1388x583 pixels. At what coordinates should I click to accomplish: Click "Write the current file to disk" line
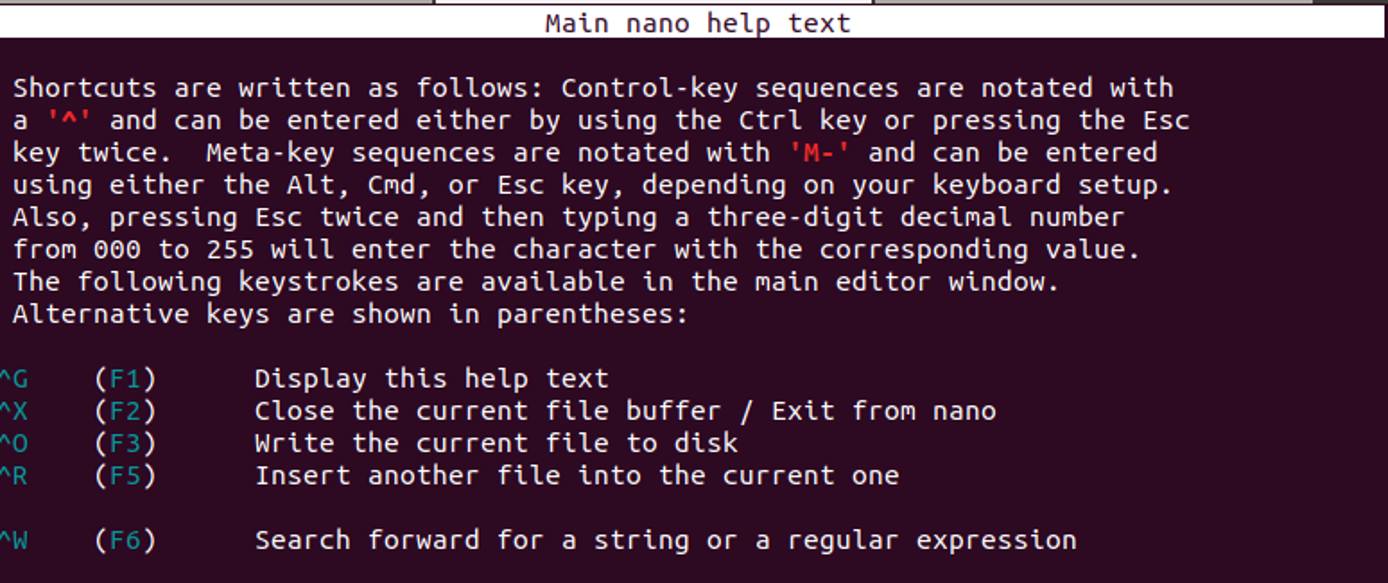pyautogui.click(x=496, y=443)
